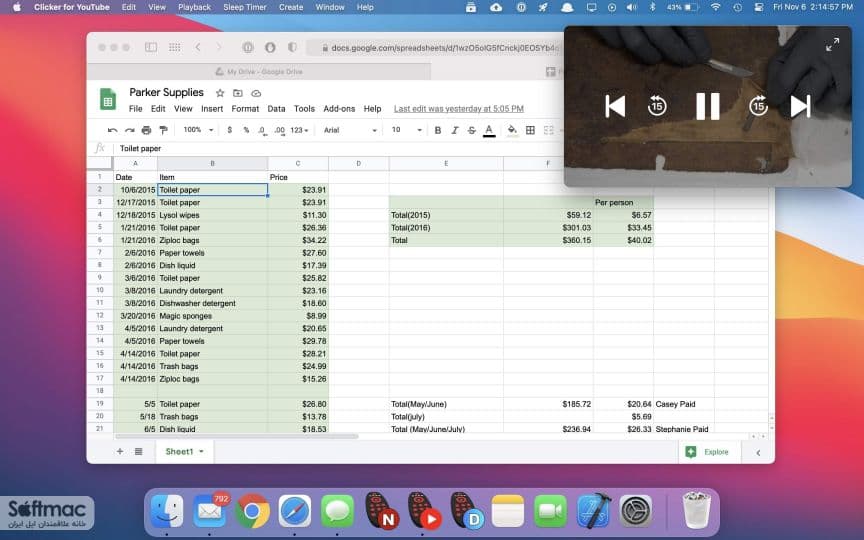Image resolution: width=864 pixels, height=540 pixels.
Task: Expand the video player to full size
Action: (832, 45)
